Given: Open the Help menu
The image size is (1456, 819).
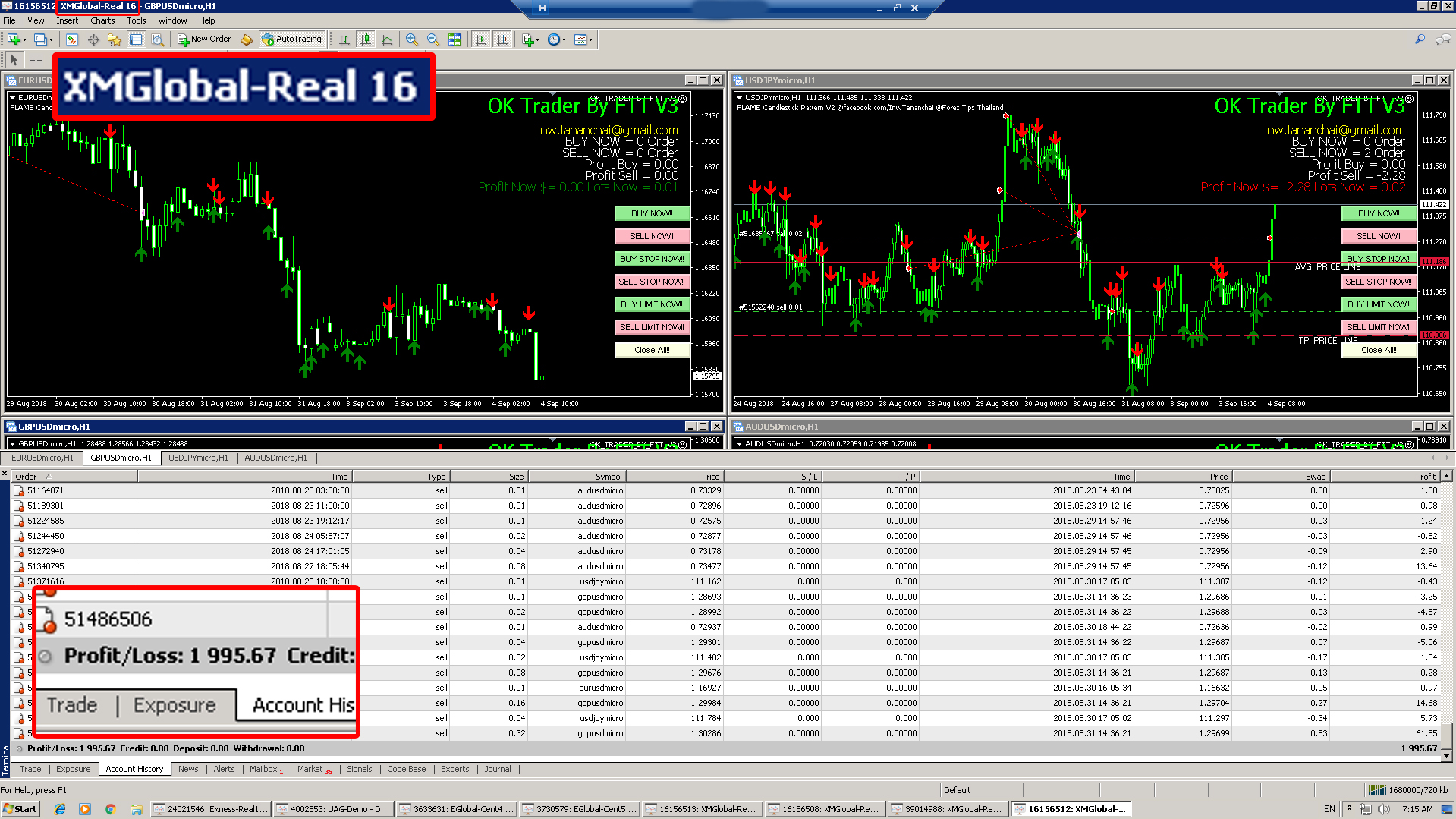Looking at the screenshot, I should click(x=206, y=20).
